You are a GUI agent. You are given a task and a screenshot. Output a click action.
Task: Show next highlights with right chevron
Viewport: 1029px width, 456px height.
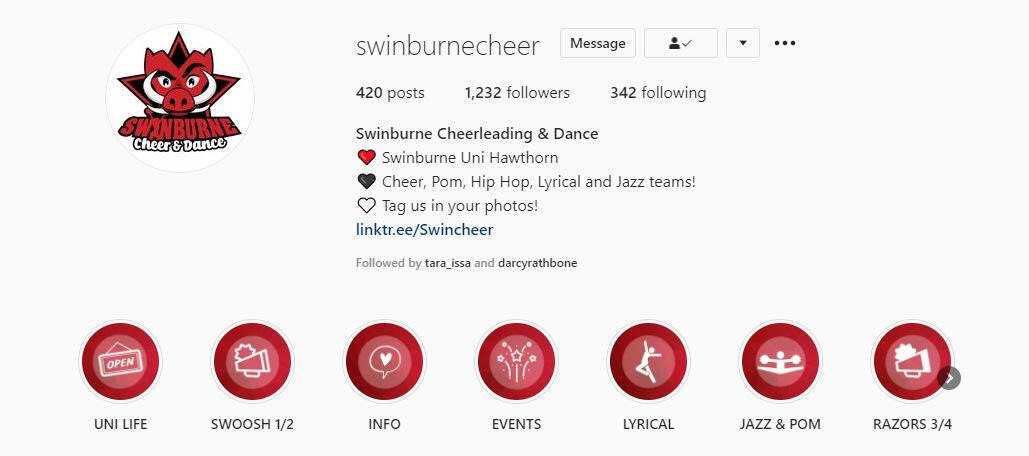tap(949, 378)
